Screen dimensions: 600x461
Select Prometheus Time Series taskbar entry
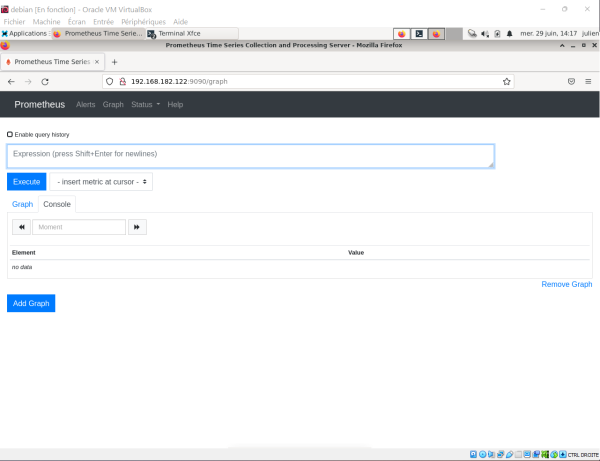coord(99,33)
